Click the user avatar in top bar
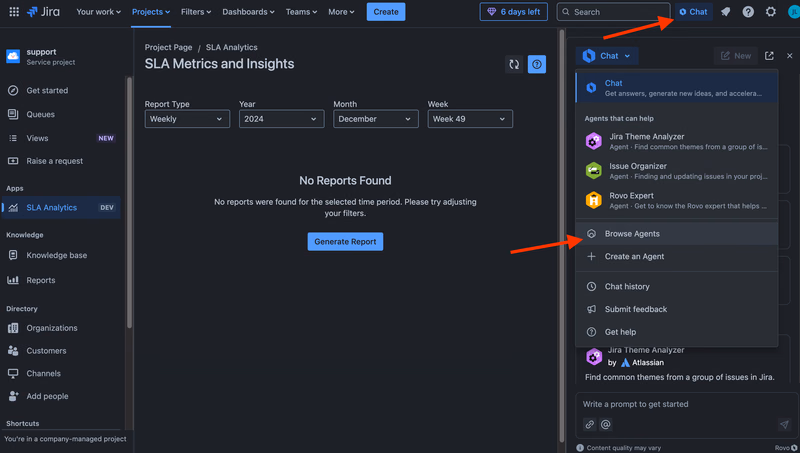This screenshot has width=800, height=453. pos(793,12)
